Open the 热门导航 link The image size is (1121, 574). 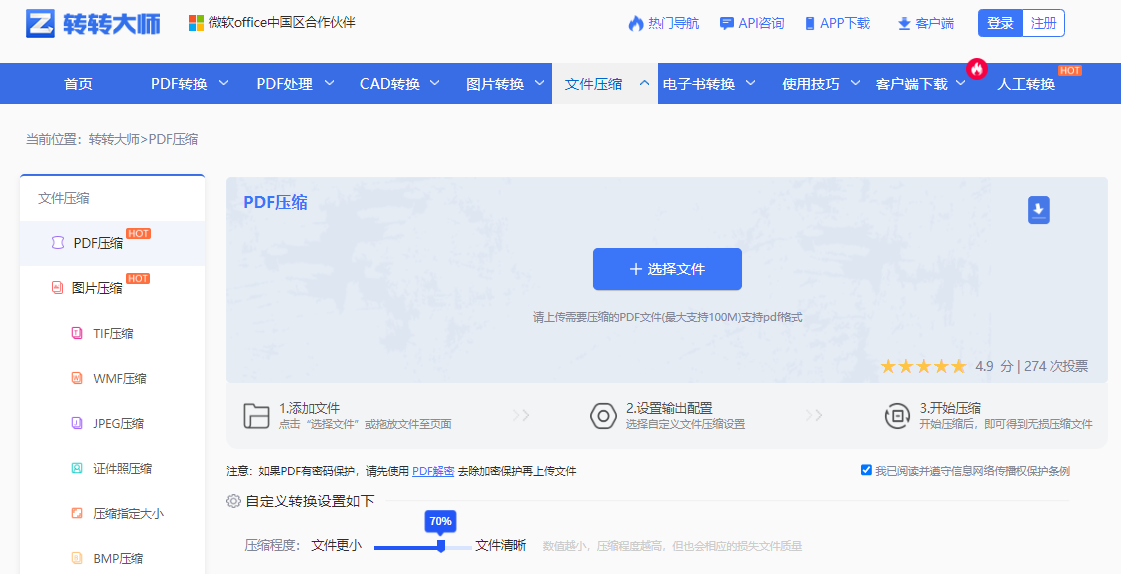pos(673,24)
